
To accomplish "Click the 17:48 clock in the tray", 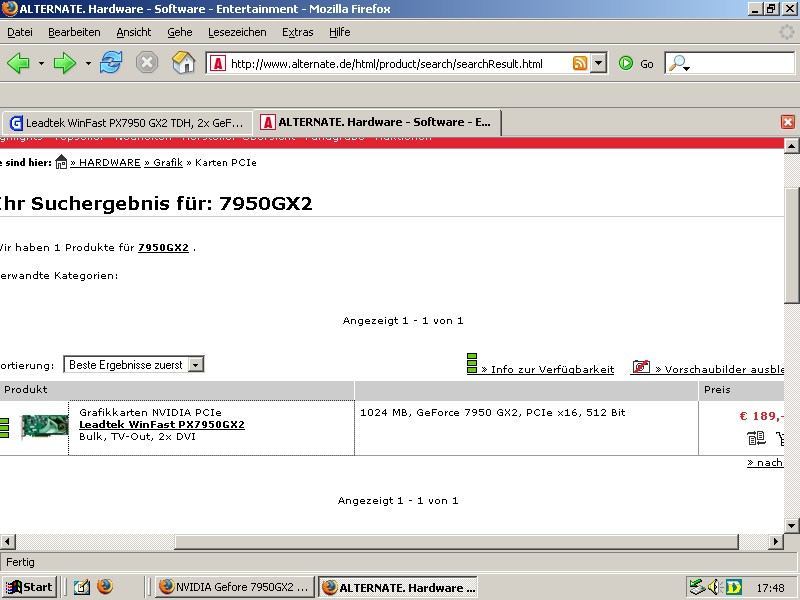I will [x=770, y=588].
